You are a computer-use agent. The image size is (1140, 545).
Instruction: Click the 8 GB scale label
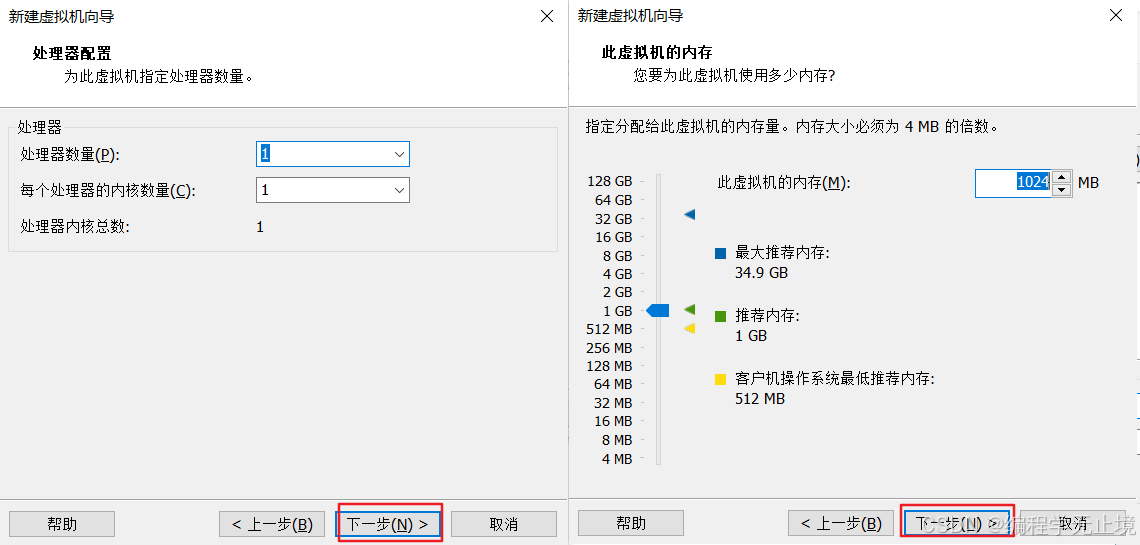point(617,256)
